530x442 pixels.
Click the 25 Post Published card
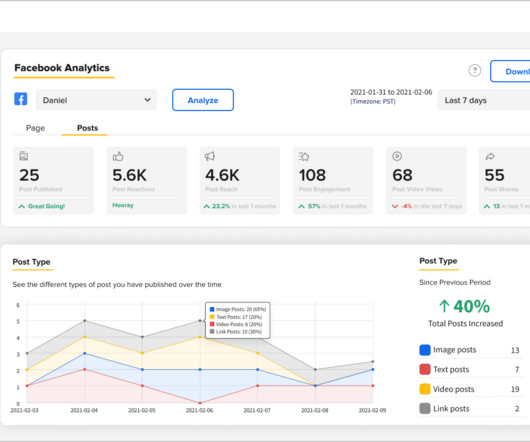point(53,180)
